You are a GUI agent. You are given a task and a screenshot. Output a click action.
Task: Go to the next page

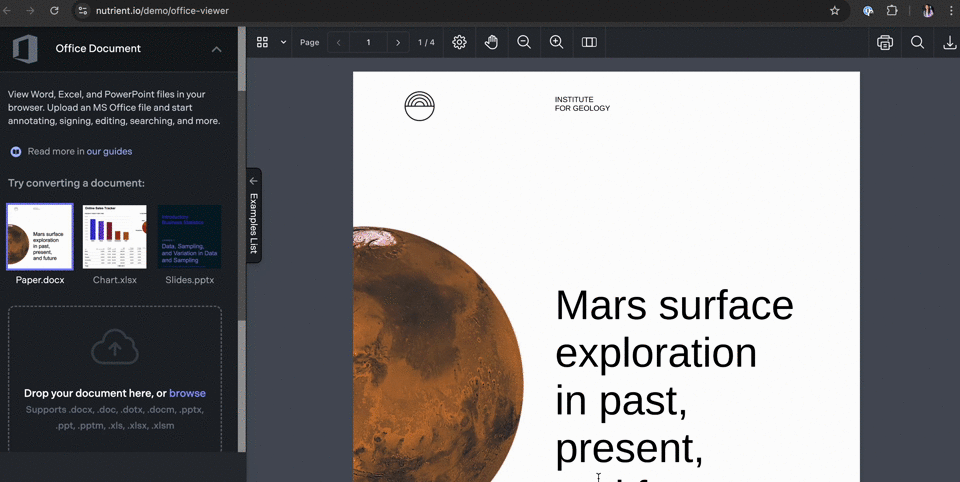tap(398, 42)
